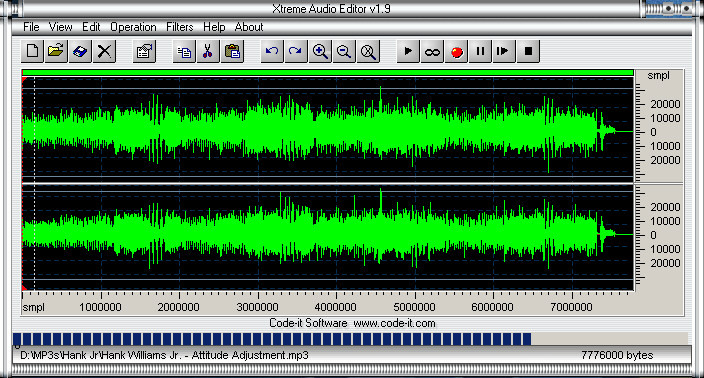Click the Xtreme Audio Editor v1.9 title
The width and height of the screenshot is (704, 378).
click(x=331, y=9)
